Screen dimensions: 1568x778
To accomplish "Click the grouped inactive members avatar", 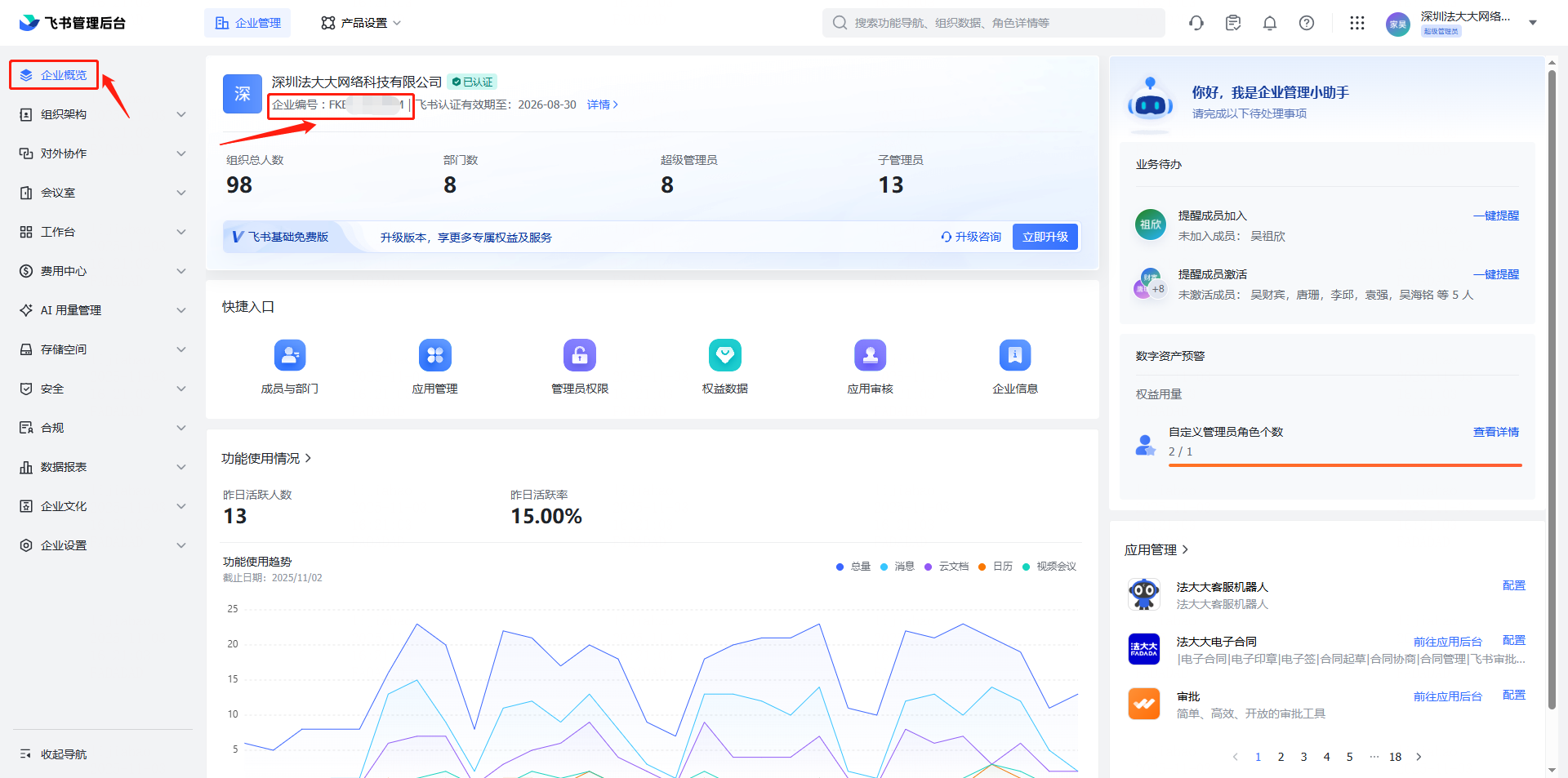I will pyautogui.click(x=1151, y=283).
